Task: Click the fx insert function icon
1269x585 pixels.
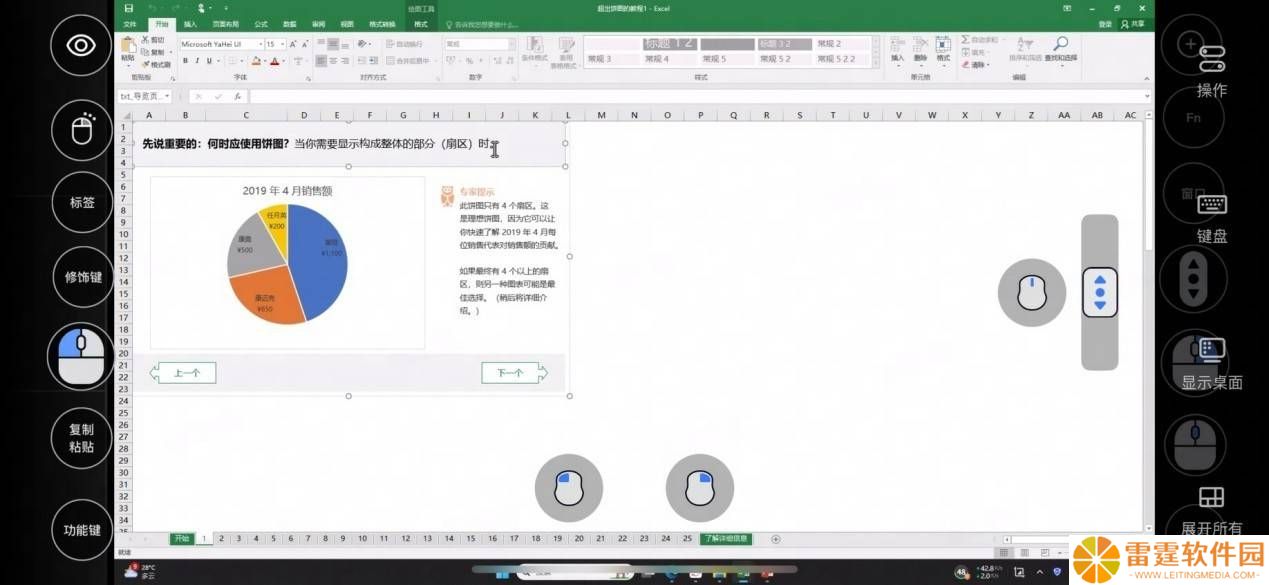Action: 237,97
